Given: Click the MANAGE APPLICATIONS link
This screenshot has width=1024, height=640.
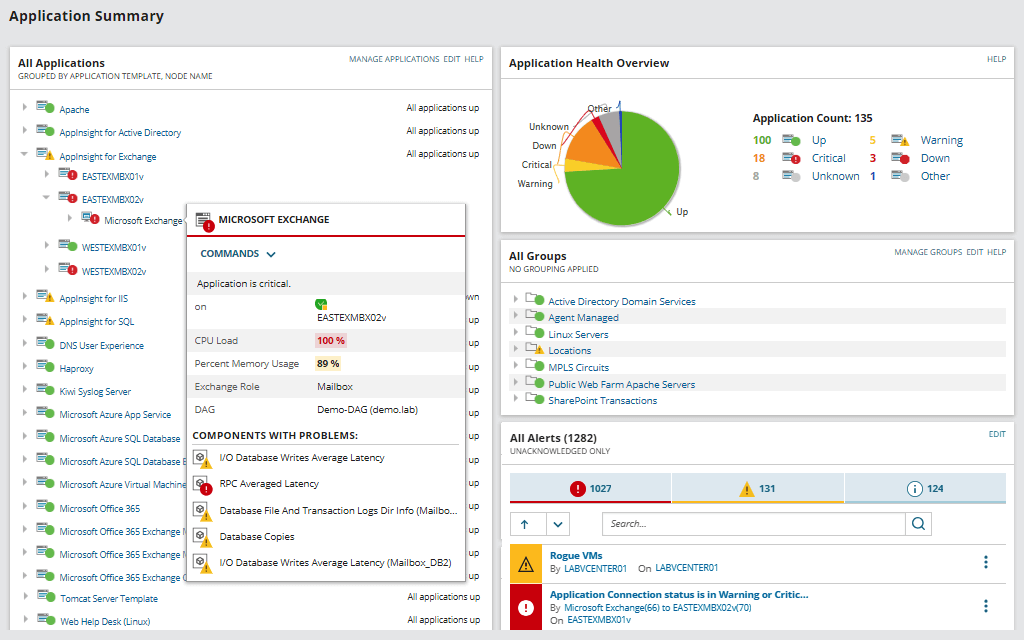Looking at the screenshot, I should 394,59.
